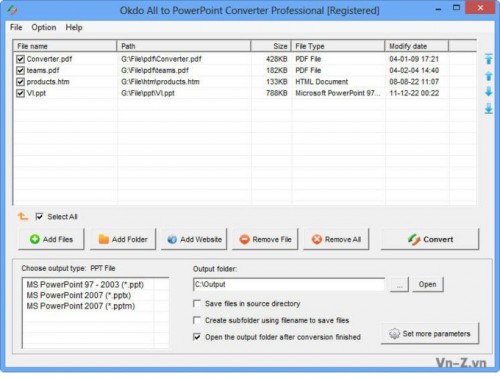Sort by Size column header

271,46
